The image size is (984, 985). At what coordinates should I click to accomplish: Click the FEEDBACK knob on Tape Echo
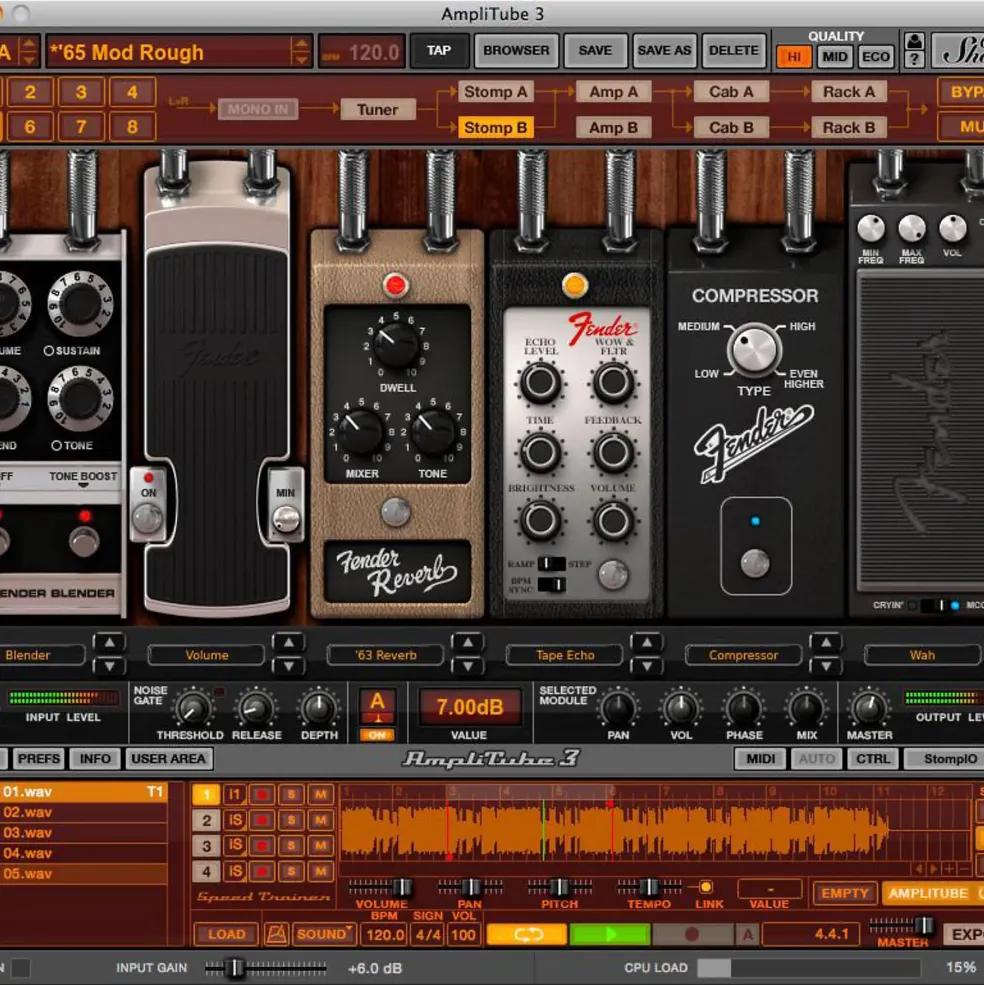click(613, 452)
